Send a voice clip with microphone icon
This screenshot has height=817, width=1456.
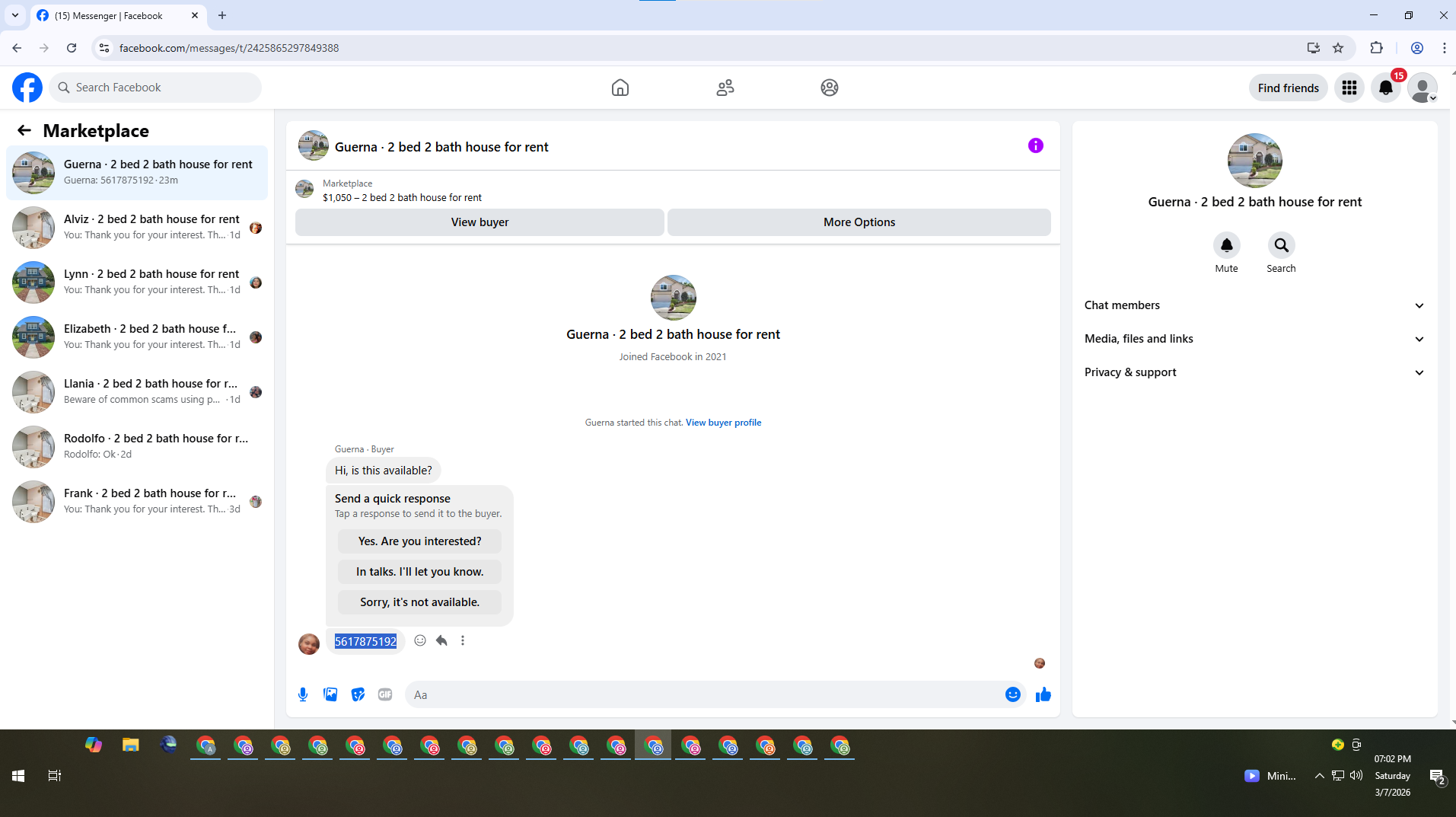(x=303, y=694)
